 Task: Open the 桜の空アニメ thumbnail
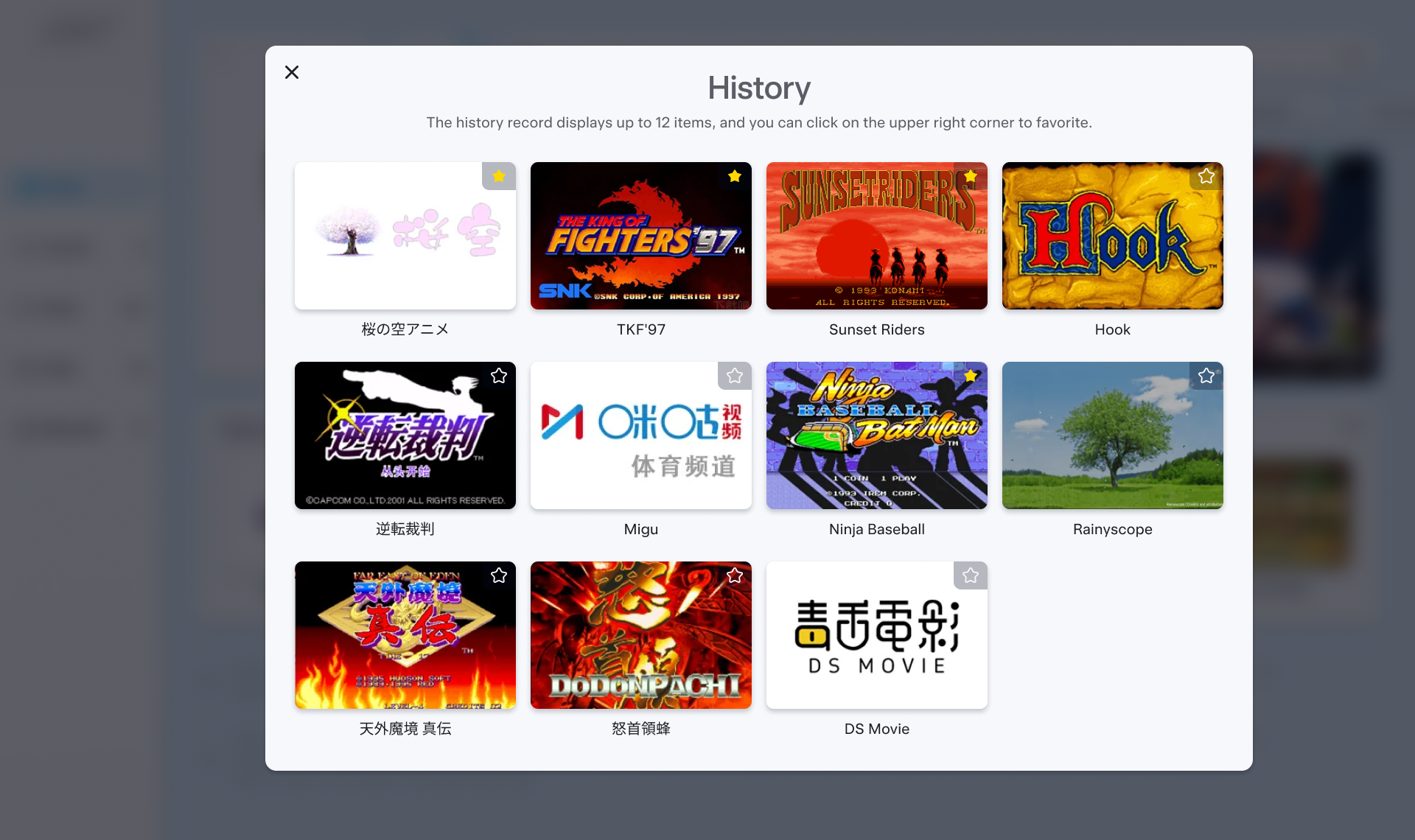coord(405,236)
